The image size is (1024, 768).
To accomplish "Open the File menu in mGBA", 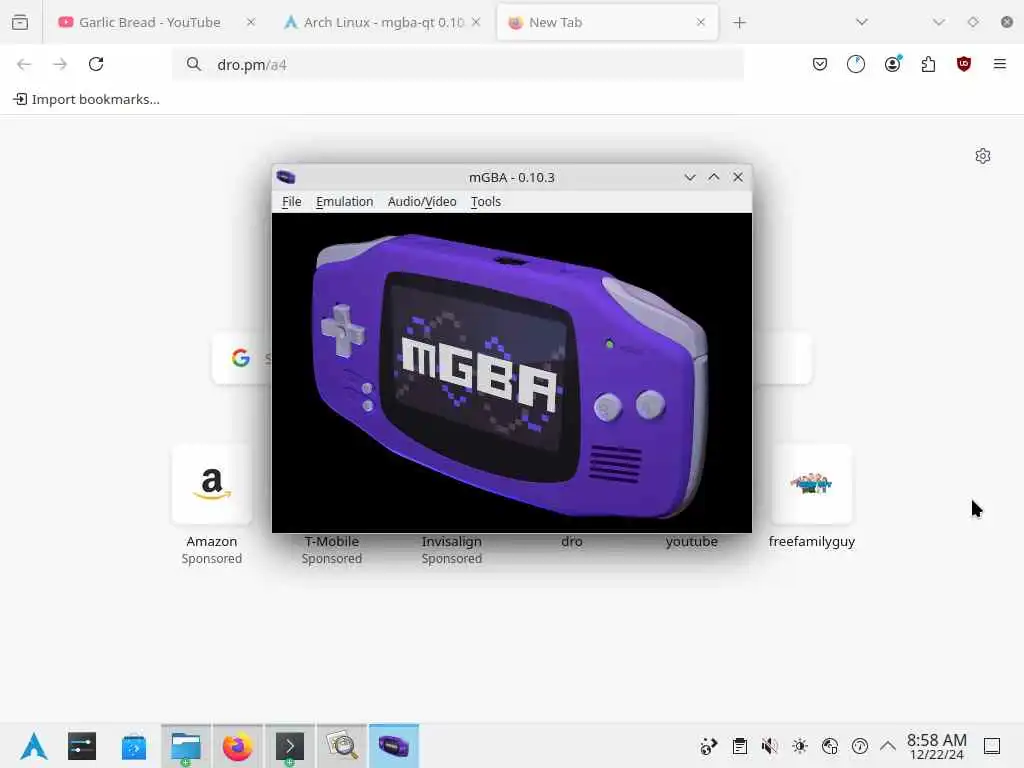I will point(291,202).
